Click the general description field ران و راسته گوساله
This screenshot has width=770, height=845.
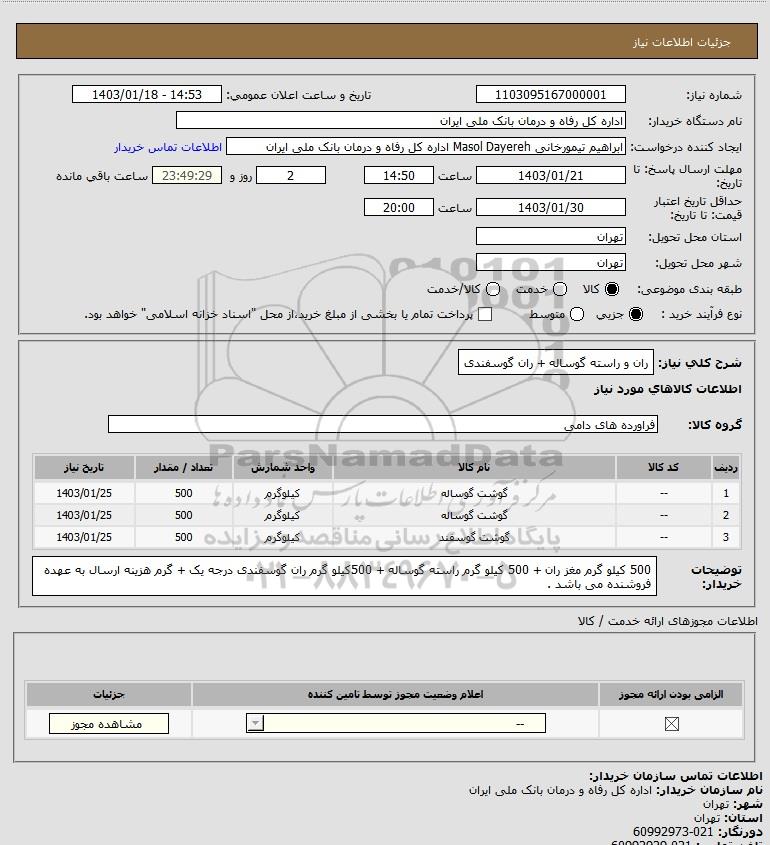556,363
